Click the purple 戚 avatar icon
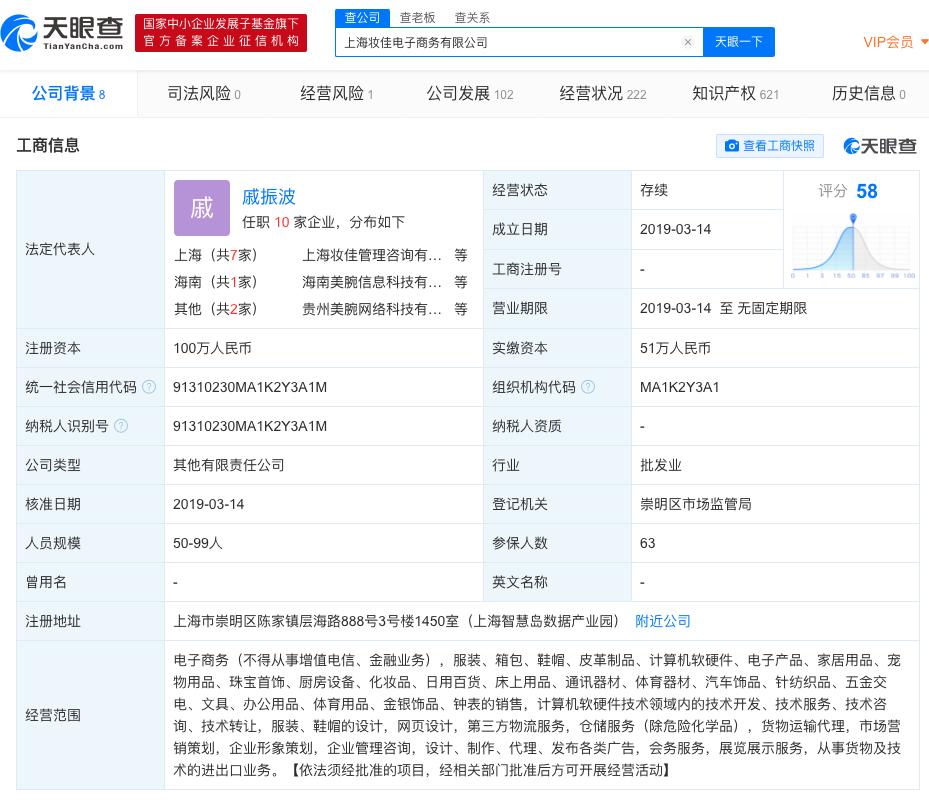Viewport: 929px width, 804px height. pos(202,208)
